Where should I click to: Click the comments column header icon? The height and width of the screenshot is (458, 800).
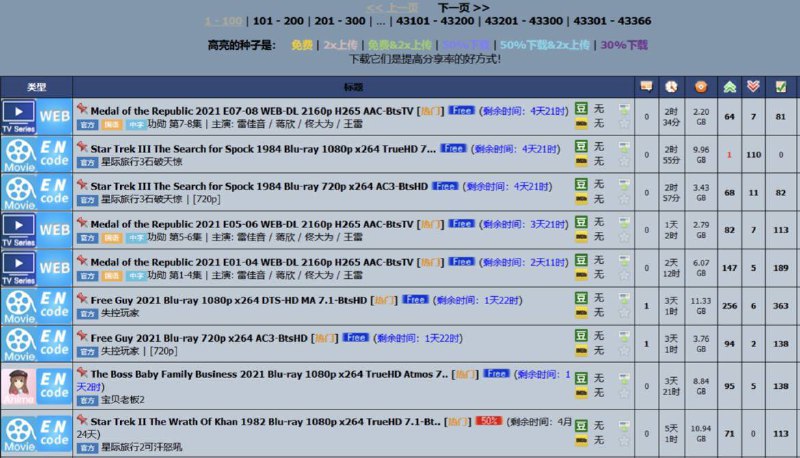[646, 87]
